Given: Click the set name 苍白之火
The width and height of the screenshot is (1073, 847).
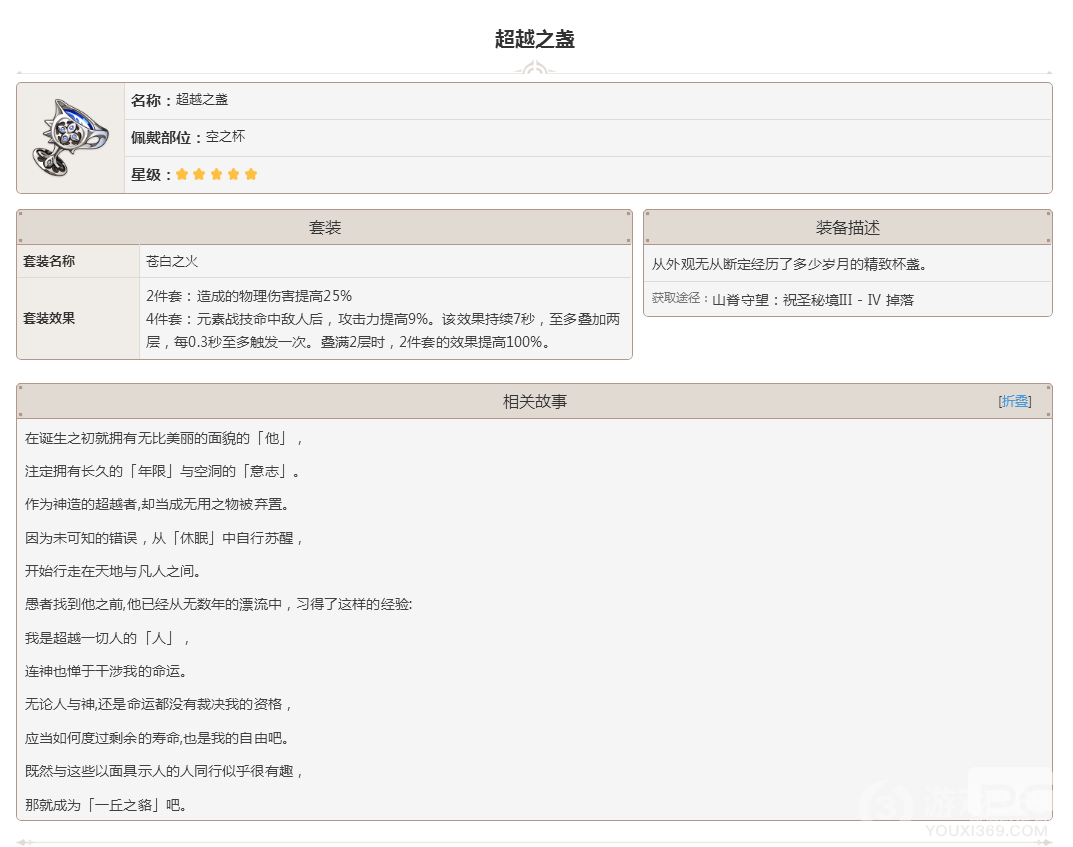Looking at the screenshot, I should coord(171,261).
